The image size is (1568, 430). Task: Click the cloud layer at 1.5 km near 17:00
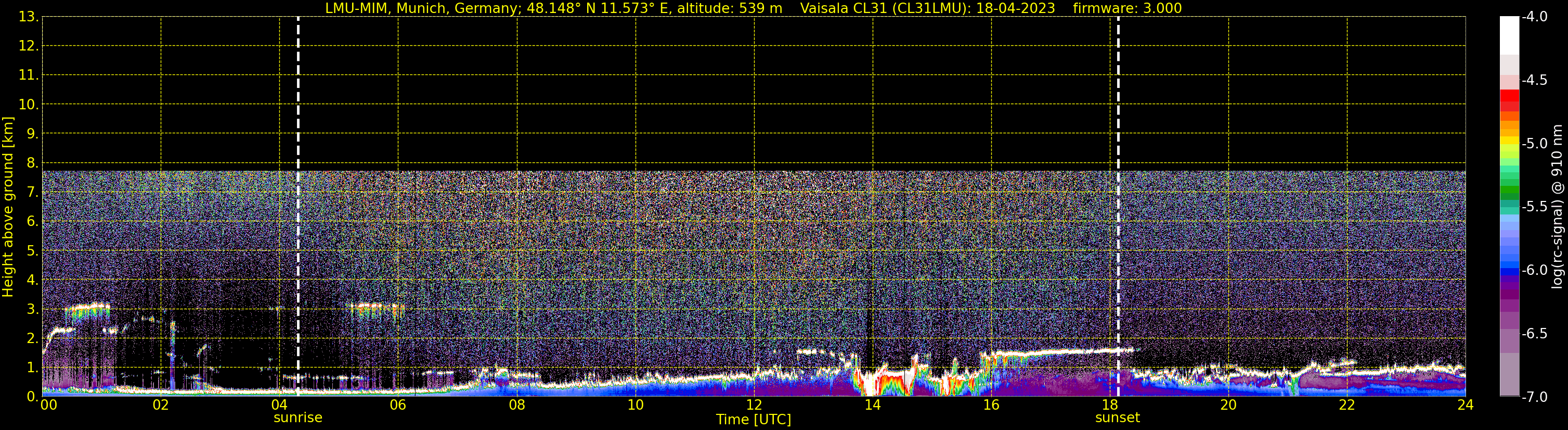click(x=1059, y=352)
